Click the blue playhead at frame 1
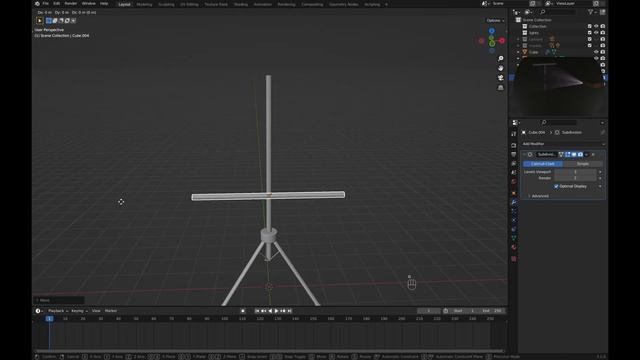Image resolution: width=640 pixels, height=360 pixels. (x=49, y=318)
